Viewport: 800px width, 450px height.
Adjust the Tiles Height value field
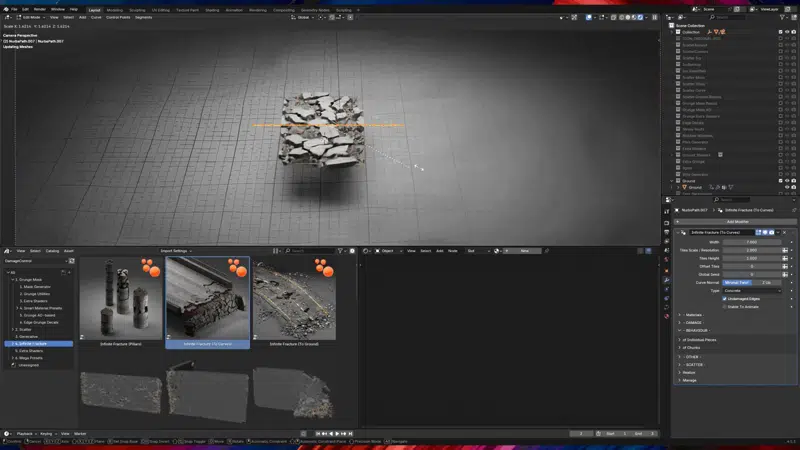pos(752,258)
